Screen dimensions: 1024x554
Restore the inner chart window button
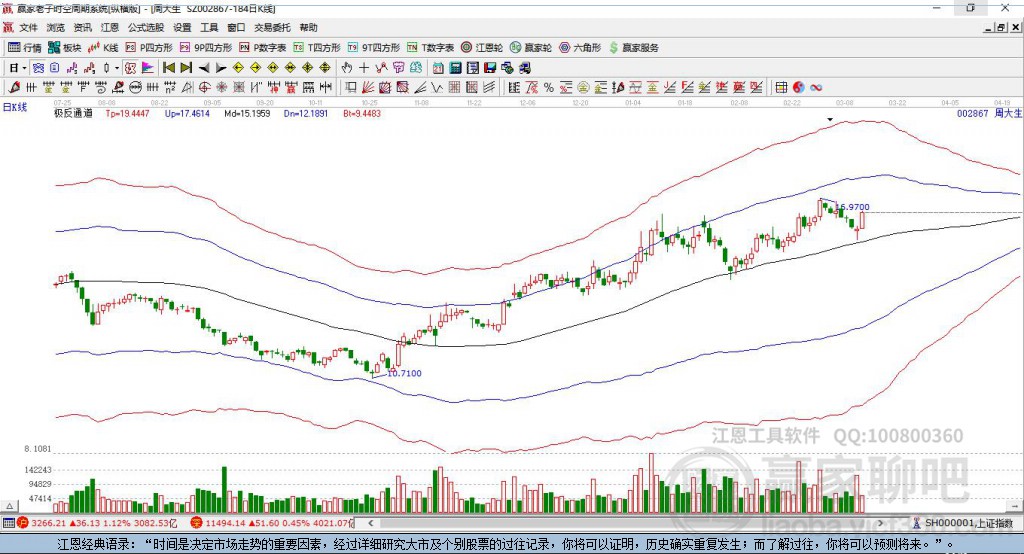pos(1001,27)
